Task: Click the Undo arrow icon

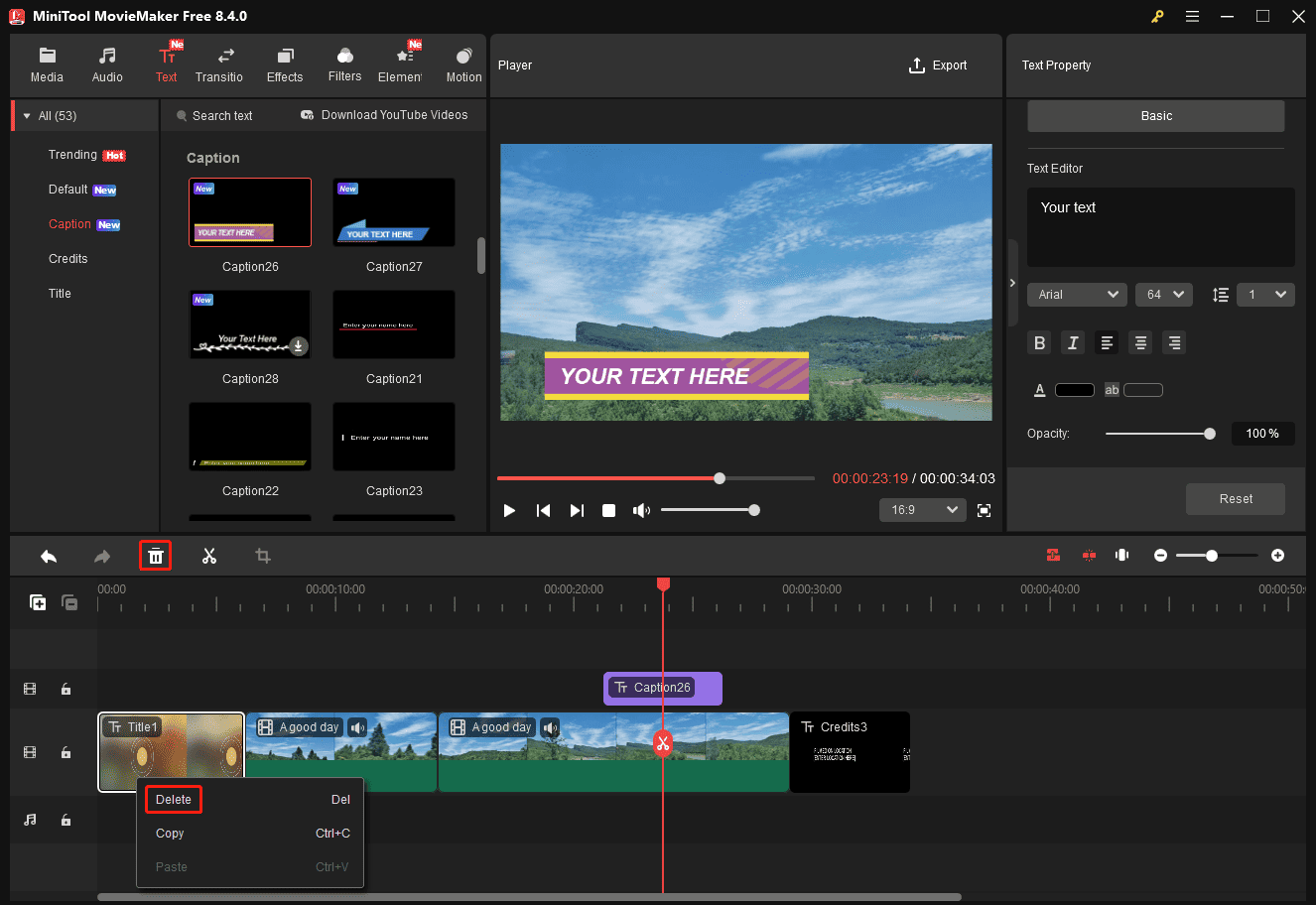Action: 49,556
